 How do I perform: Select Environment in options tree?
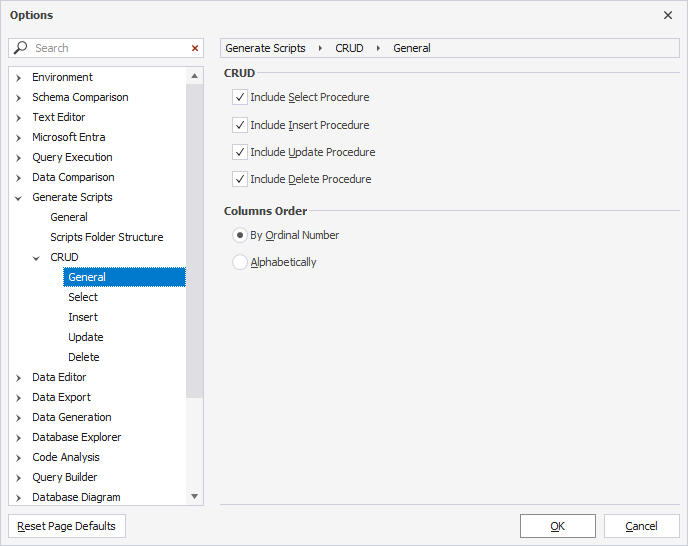tap(62, 77)
